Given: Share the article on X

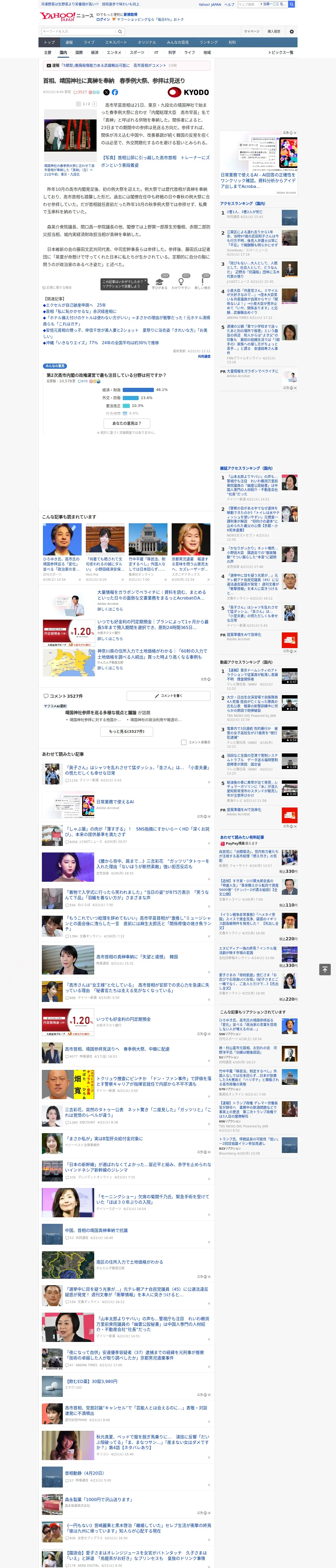Looking at the screenshot, I should tap(106, 92).
